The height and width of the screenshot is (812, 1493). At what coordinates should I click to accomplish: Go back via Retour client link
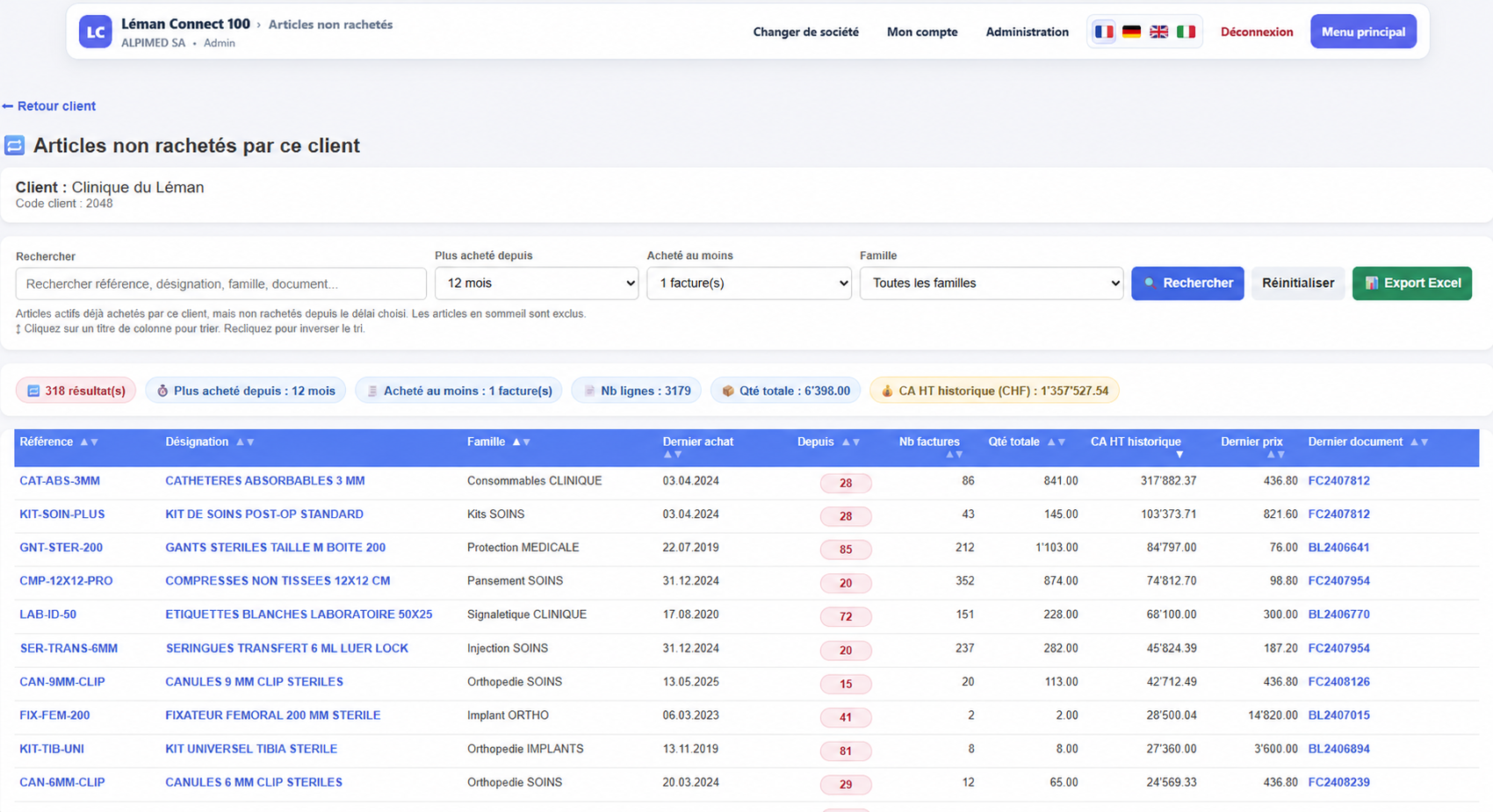[49, 106]
